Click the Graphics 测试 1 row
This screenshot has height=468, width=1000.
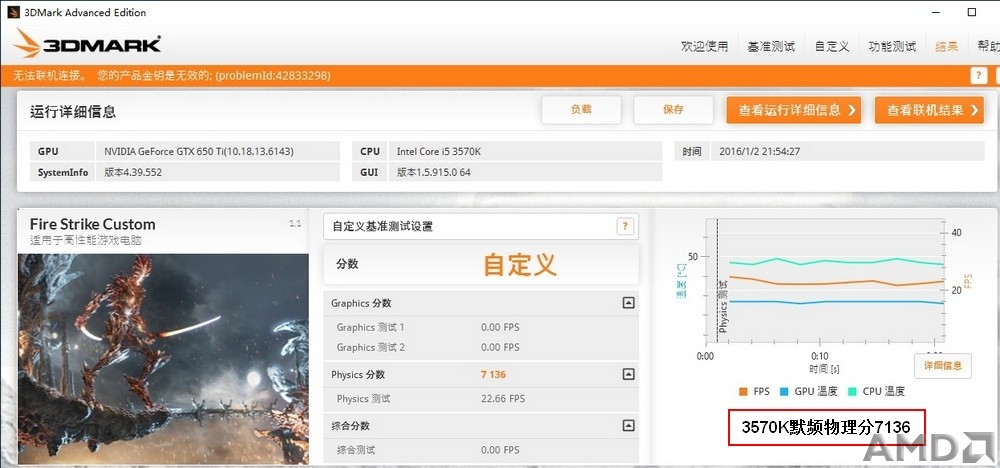pos(481,327)
